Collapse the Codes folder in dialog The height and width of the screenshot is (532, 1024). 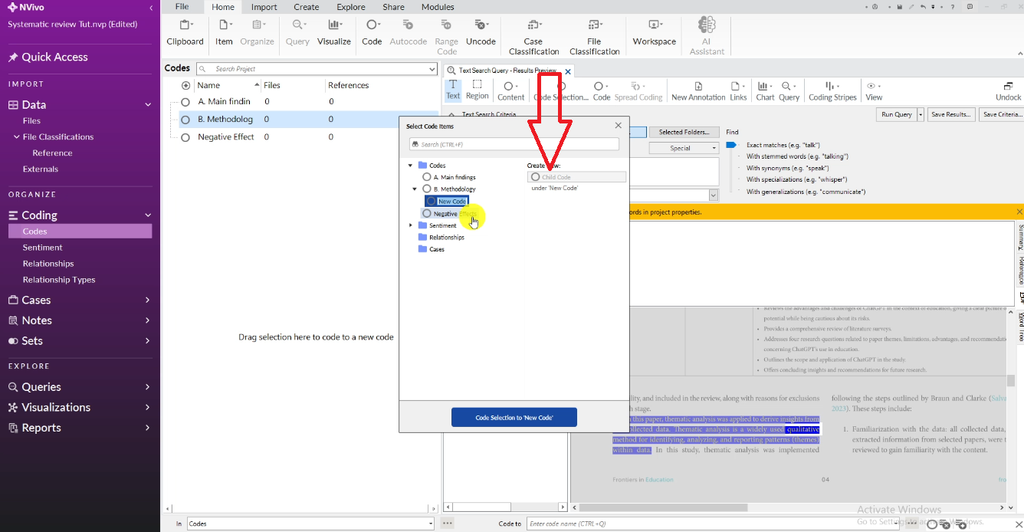click(410, 165)
